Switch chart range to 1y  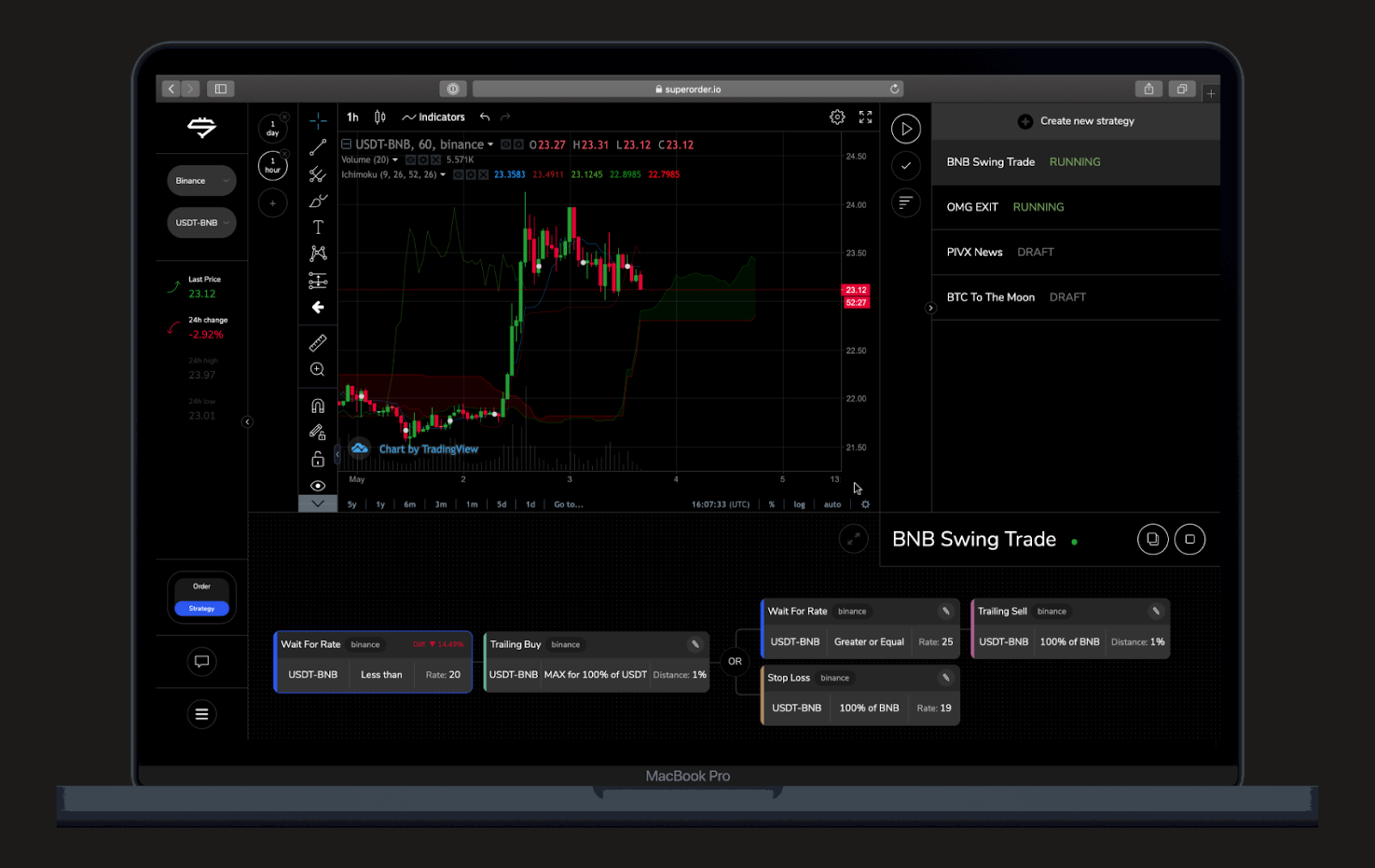[x=380, y=504]
